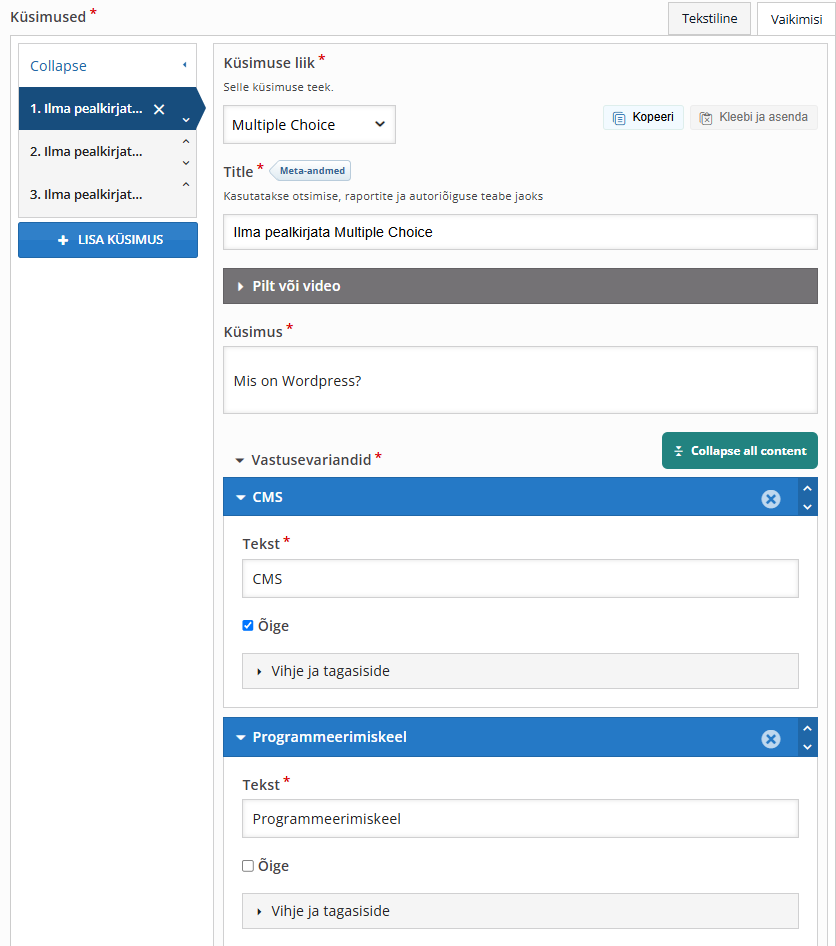
Task: Open the Multiple Choice question type dropdown
Action: pyautogui.click(x=309, y=125)
